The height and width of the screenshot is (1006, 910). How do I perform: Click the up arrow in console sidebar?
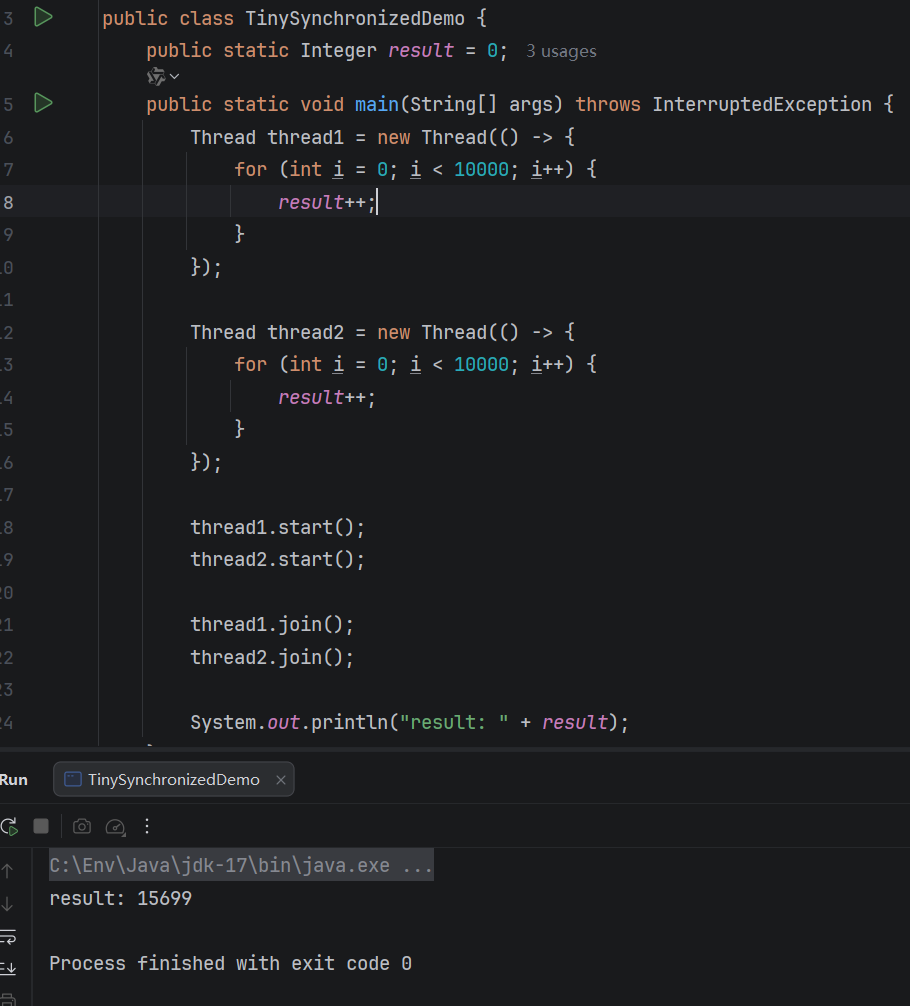click(x=8, y=870)
